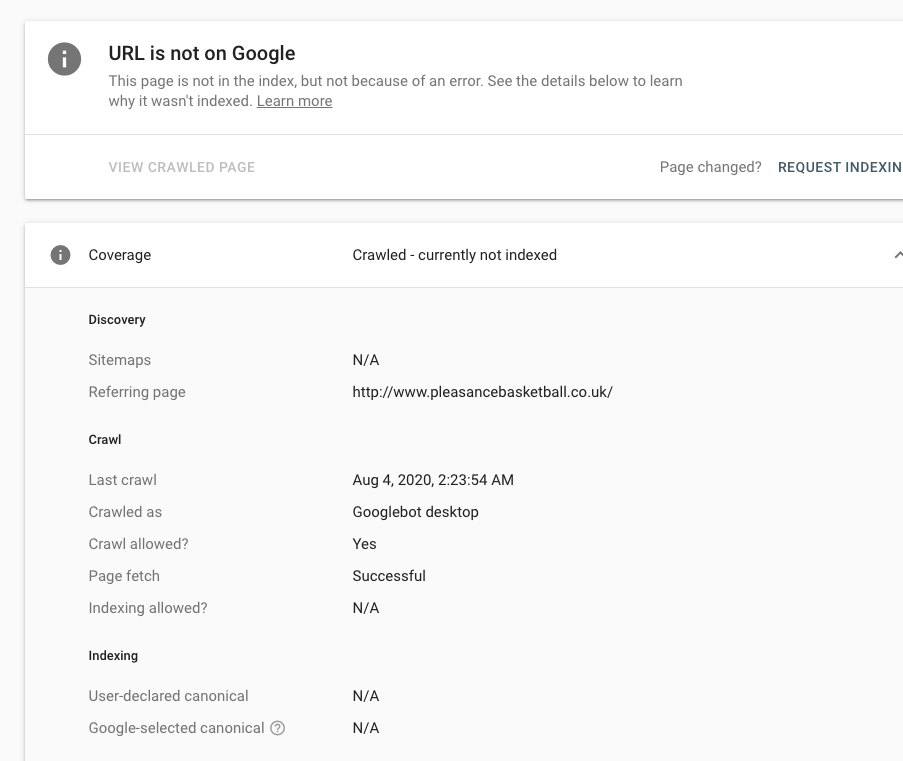Select the Indexing section heading
Image resolution: width=903 pixels, height=761 pixels.
(113, 656)
